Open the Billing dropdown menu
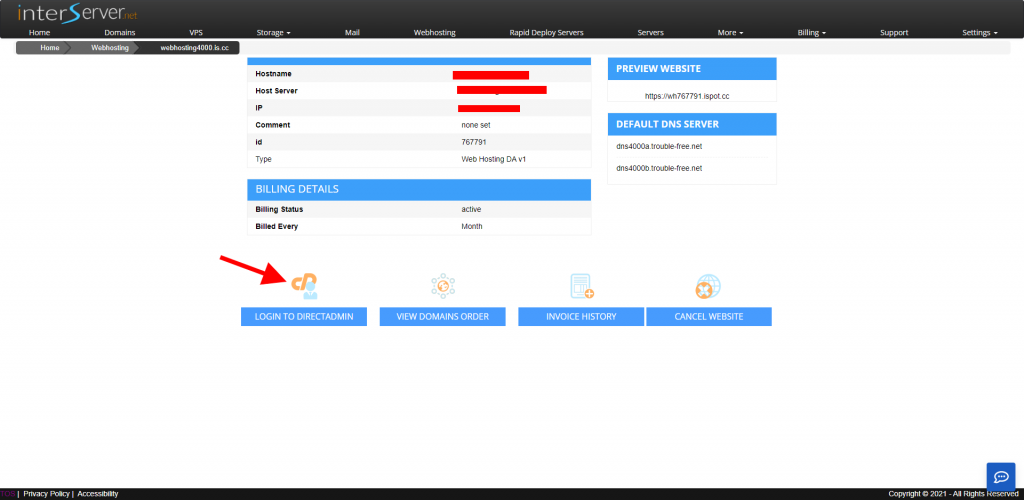 pyautogui.click(x=812, y=33)
